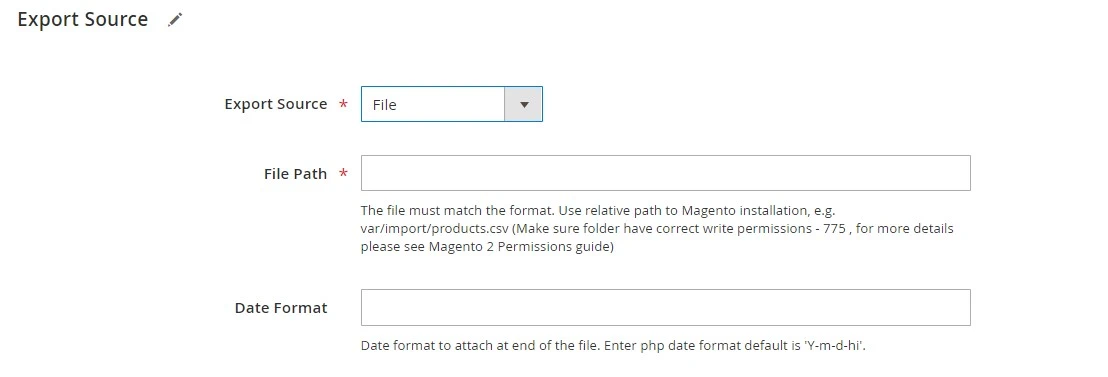Screen dimensions: 1108x377
Task: Click the File Path field label
Action: click(295, 174)
